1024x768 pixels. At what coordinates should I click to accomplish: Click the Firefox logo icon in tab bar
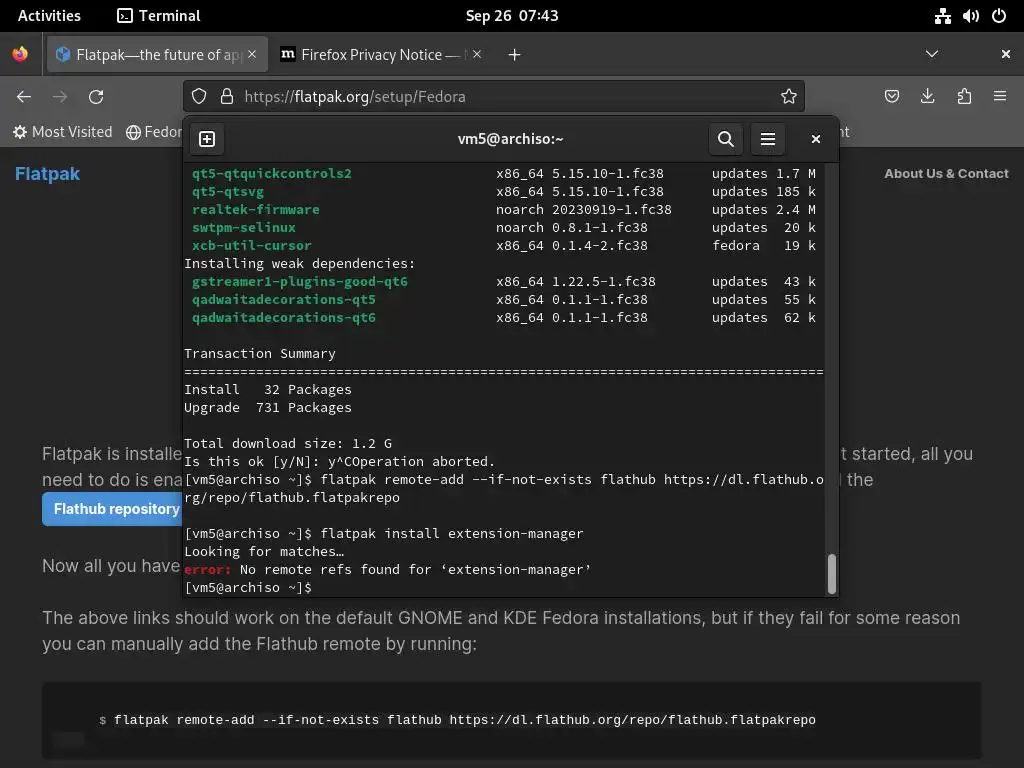[20, 54]
